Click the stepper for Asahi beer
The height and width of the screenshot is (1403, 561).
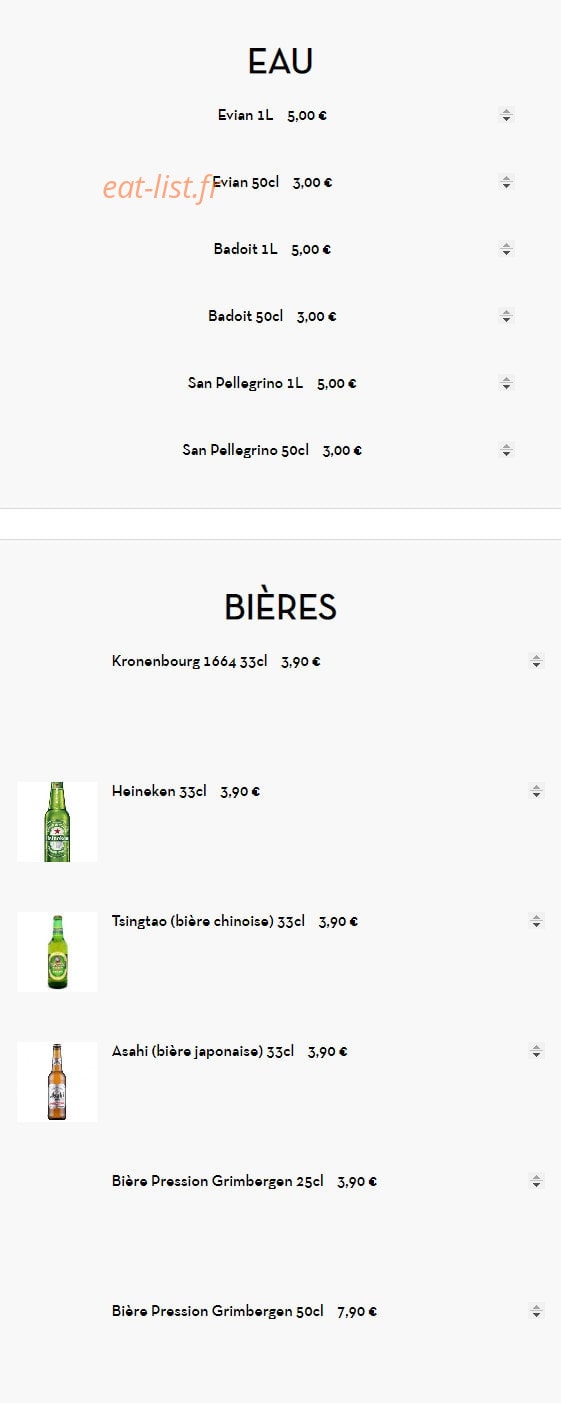click(536, 1051)
